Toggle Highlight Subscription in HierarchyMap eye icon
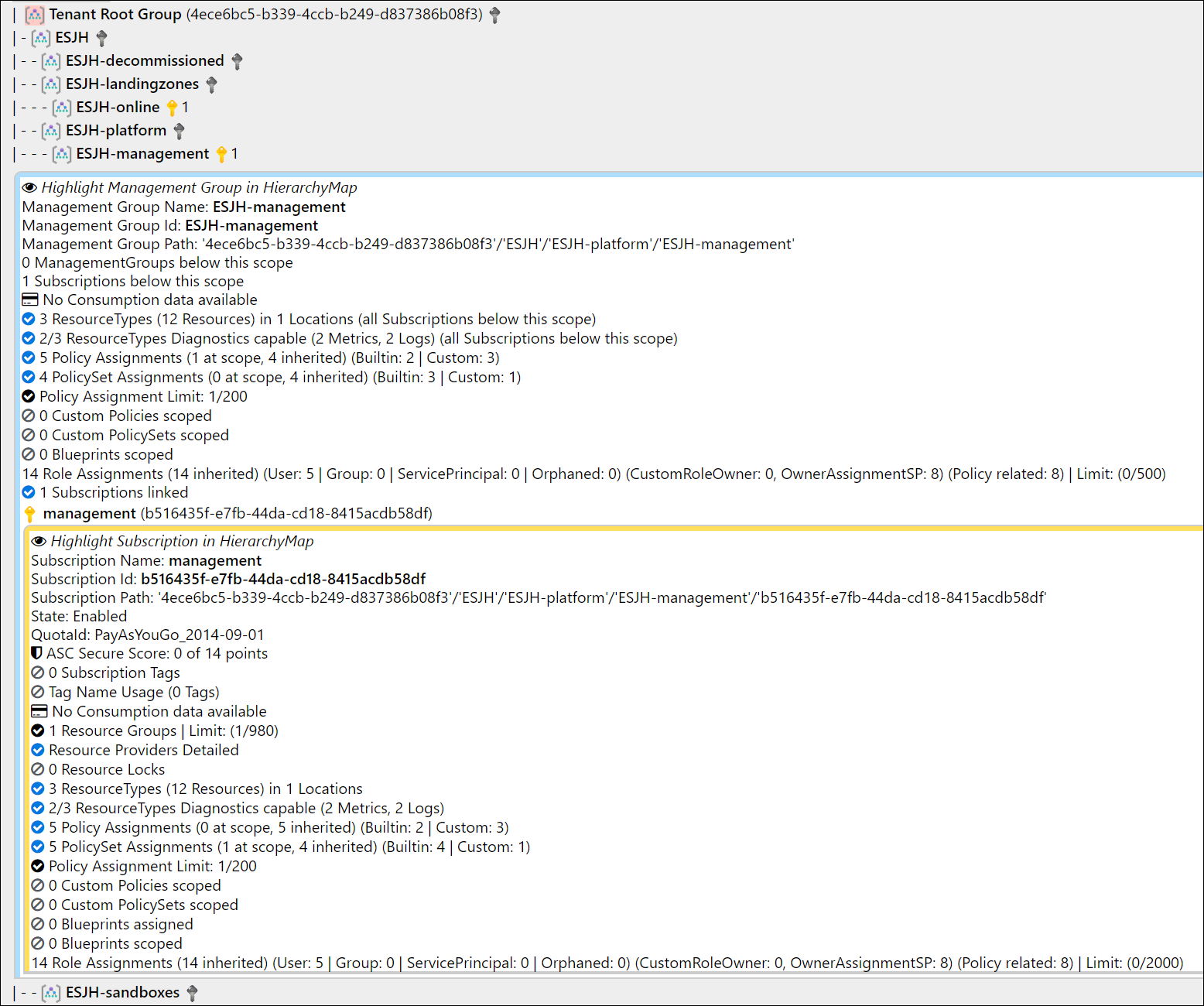Image resolution: width=1204 pixels, height=1006 pixels. coord(39,541)
